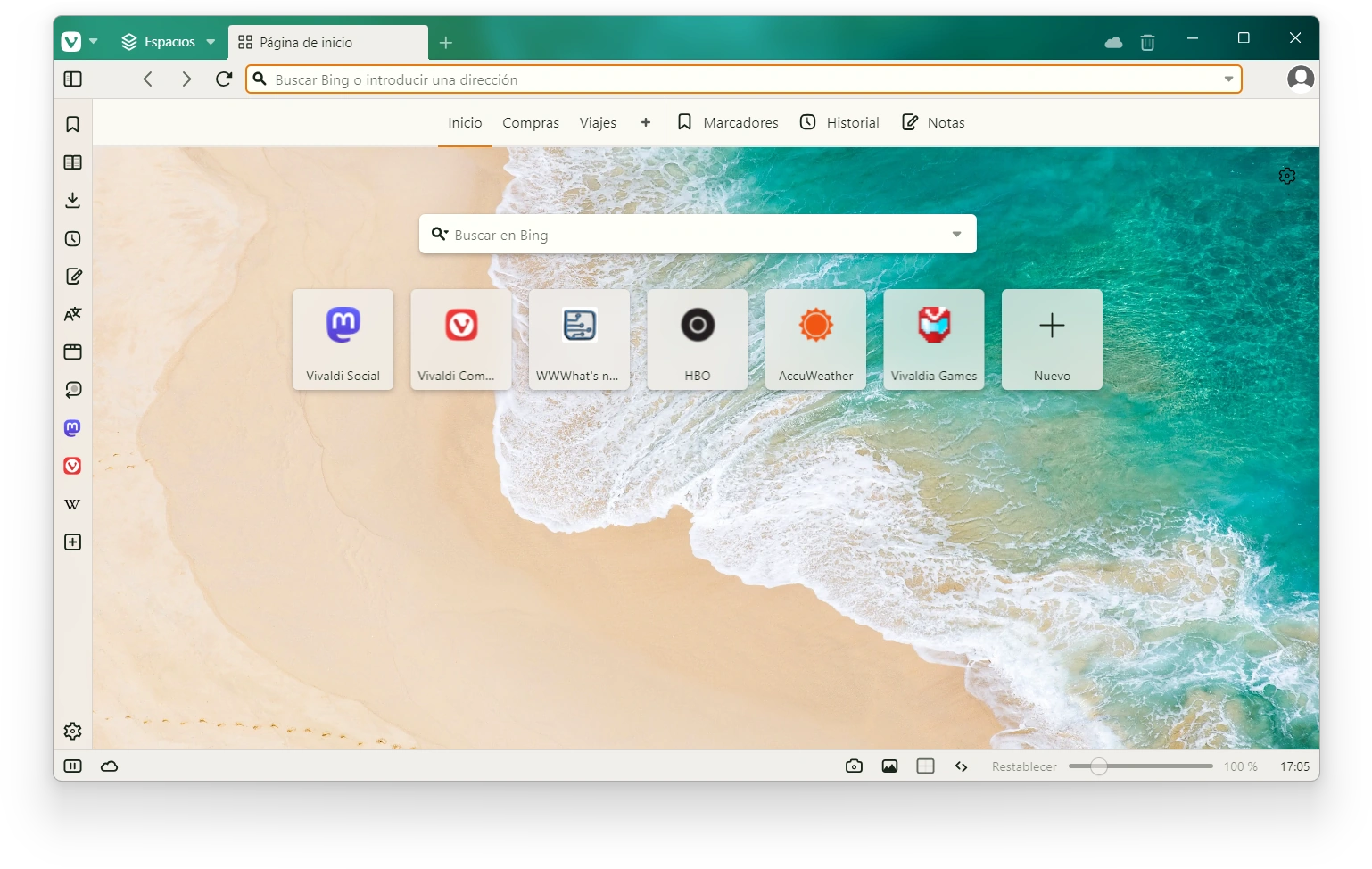Open start page customization gear
The height and width of the screenshot is (869, 1372).
(1287, 176)
